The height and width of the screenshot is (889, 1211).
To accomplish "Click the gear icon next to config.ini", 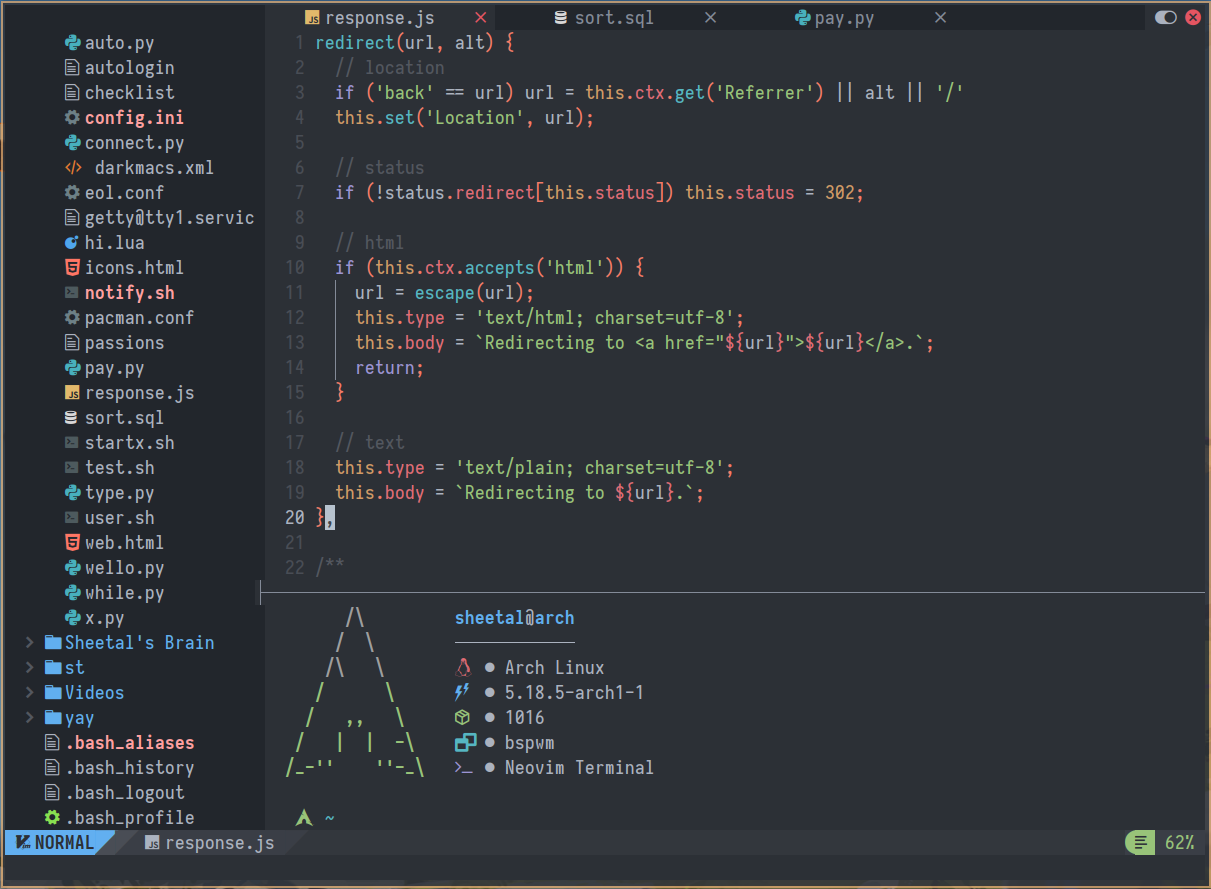I will tap(72, 118).
